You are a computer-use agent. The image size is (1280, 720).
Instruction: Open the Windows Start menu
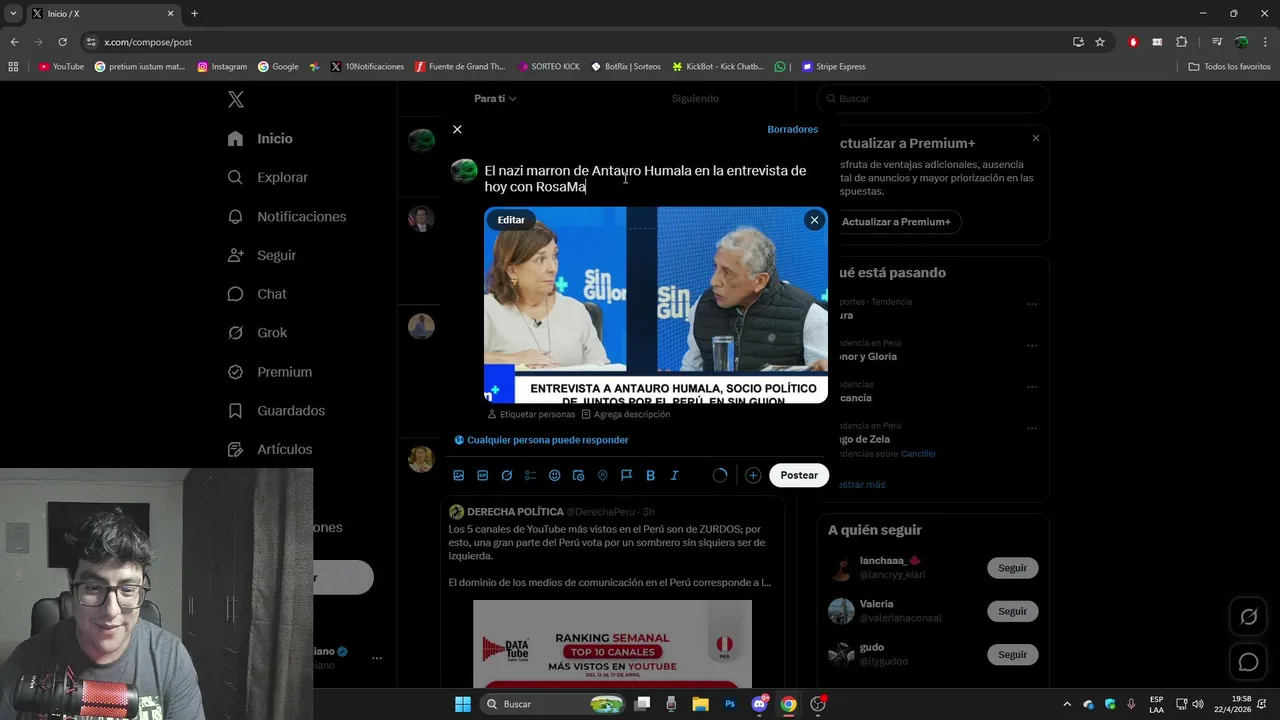[x=463, y=704]
